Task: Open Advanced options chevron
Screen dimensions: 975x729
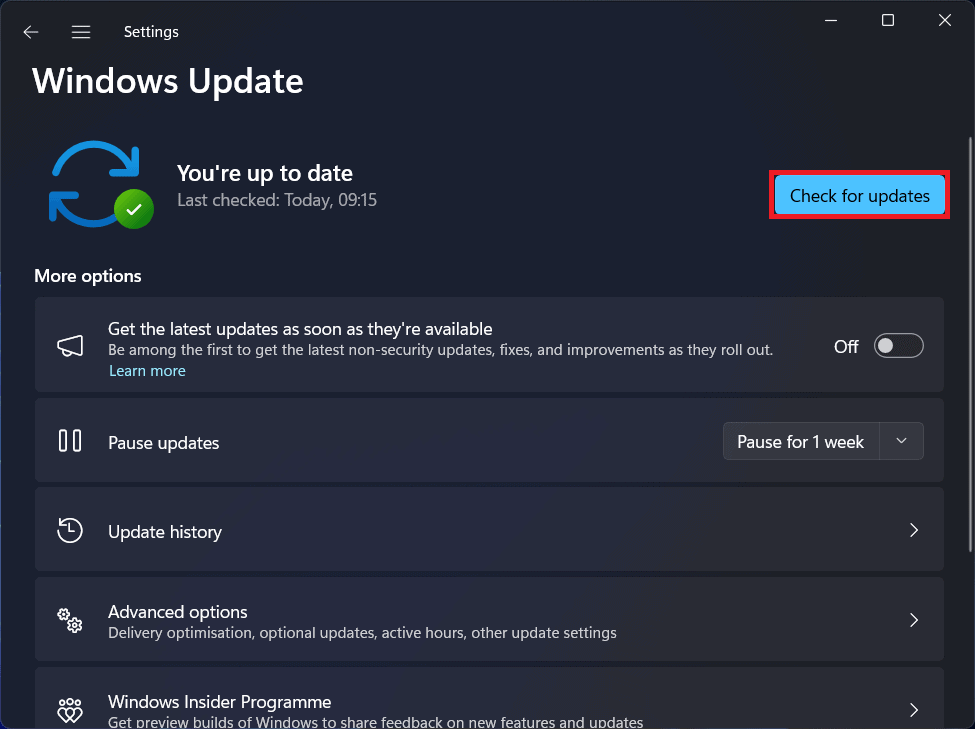Action: coord(914,620)
